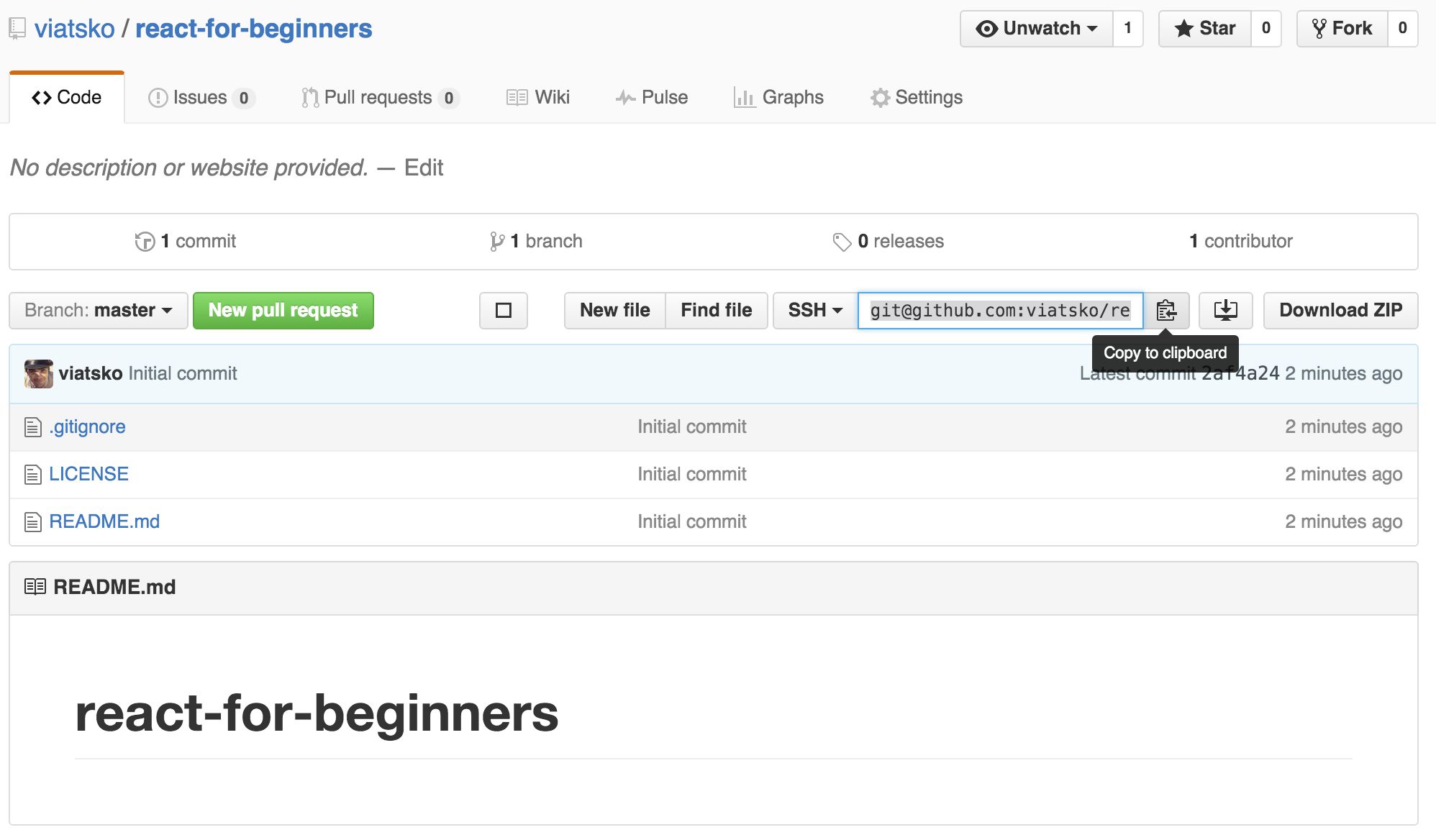Open the Wiki tab

pyautogui.click(x=538, y=98)
